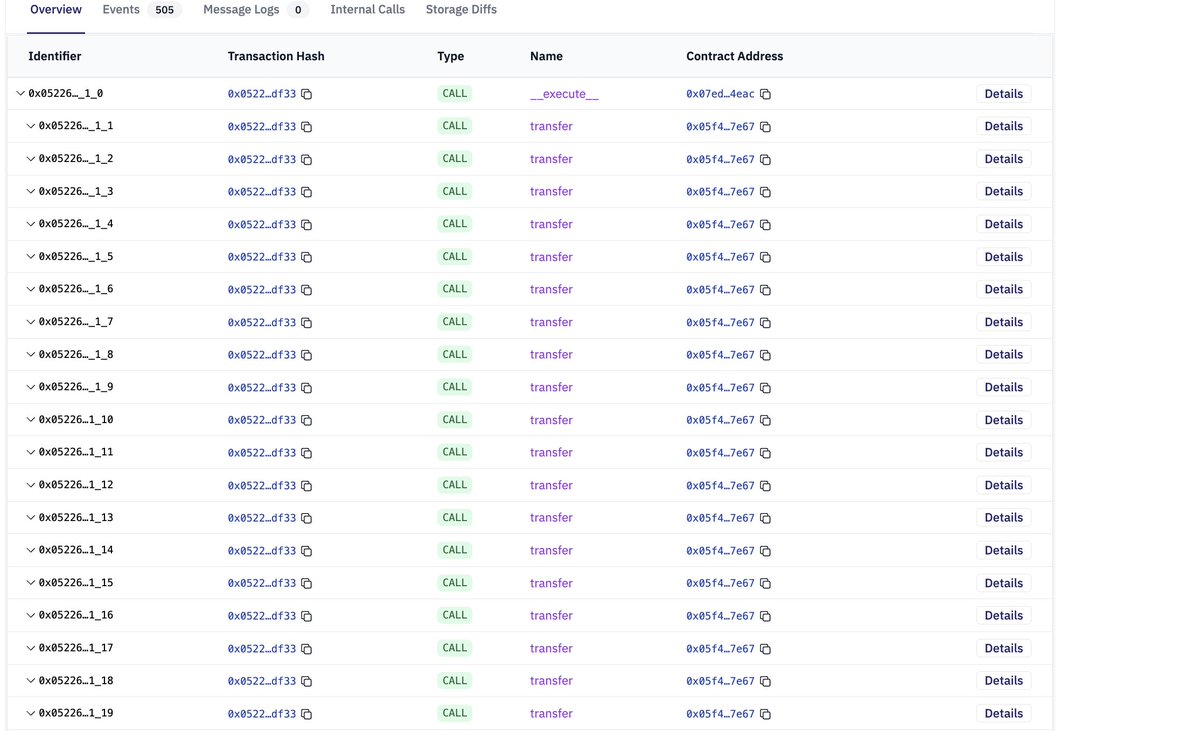Open Details for row 0x05226…1_18

click(x=1003, y=681)
